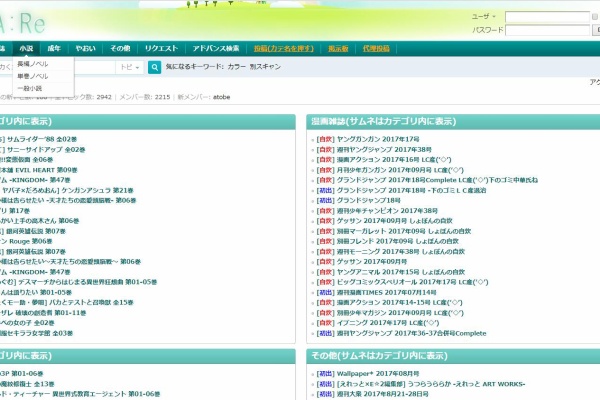Click the teal magnifier search button

(154, 67)
